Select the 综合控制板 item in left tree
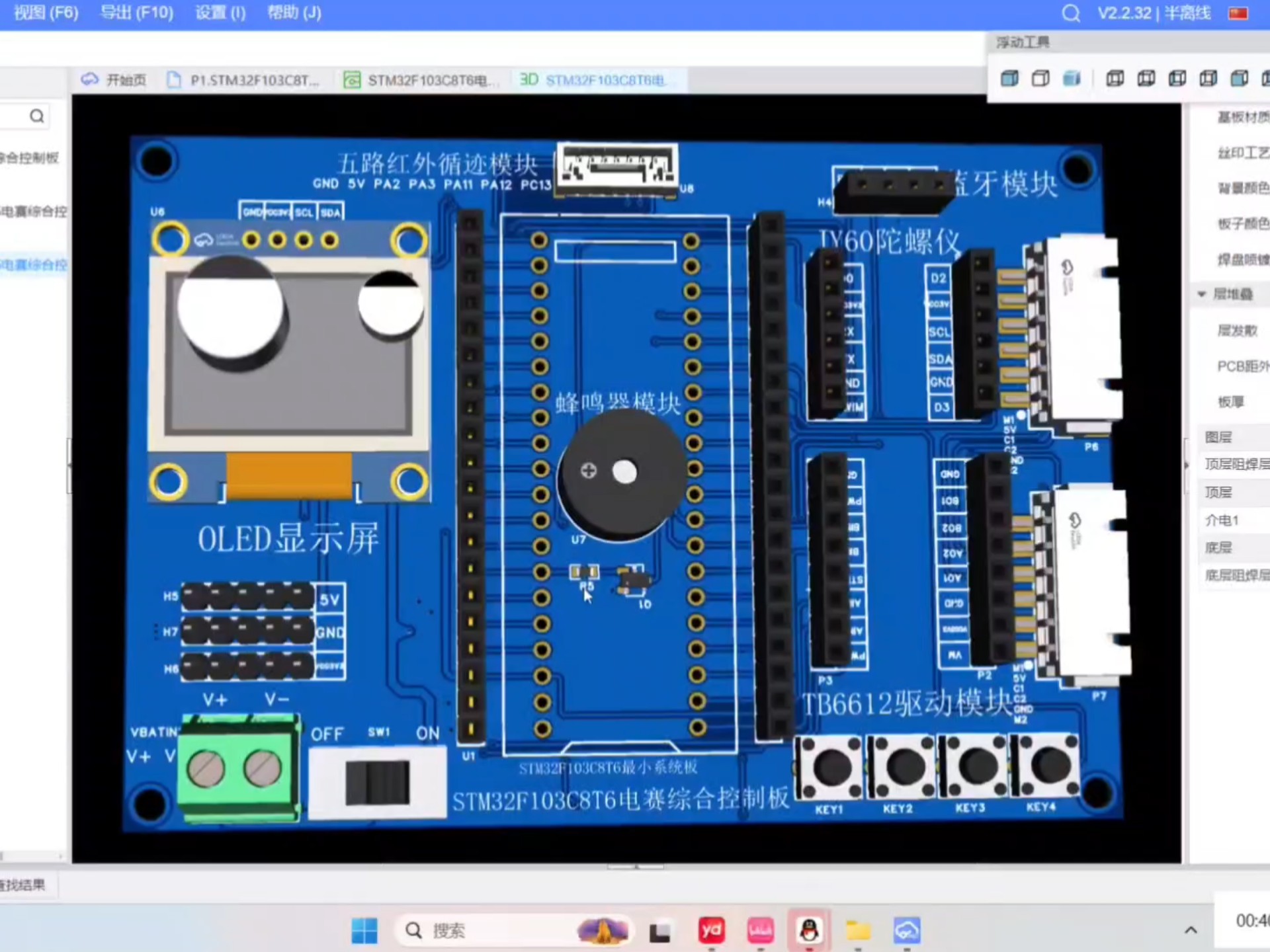Image resolution: width=1270 pixels, height=952 pixels. coord(30,158)
